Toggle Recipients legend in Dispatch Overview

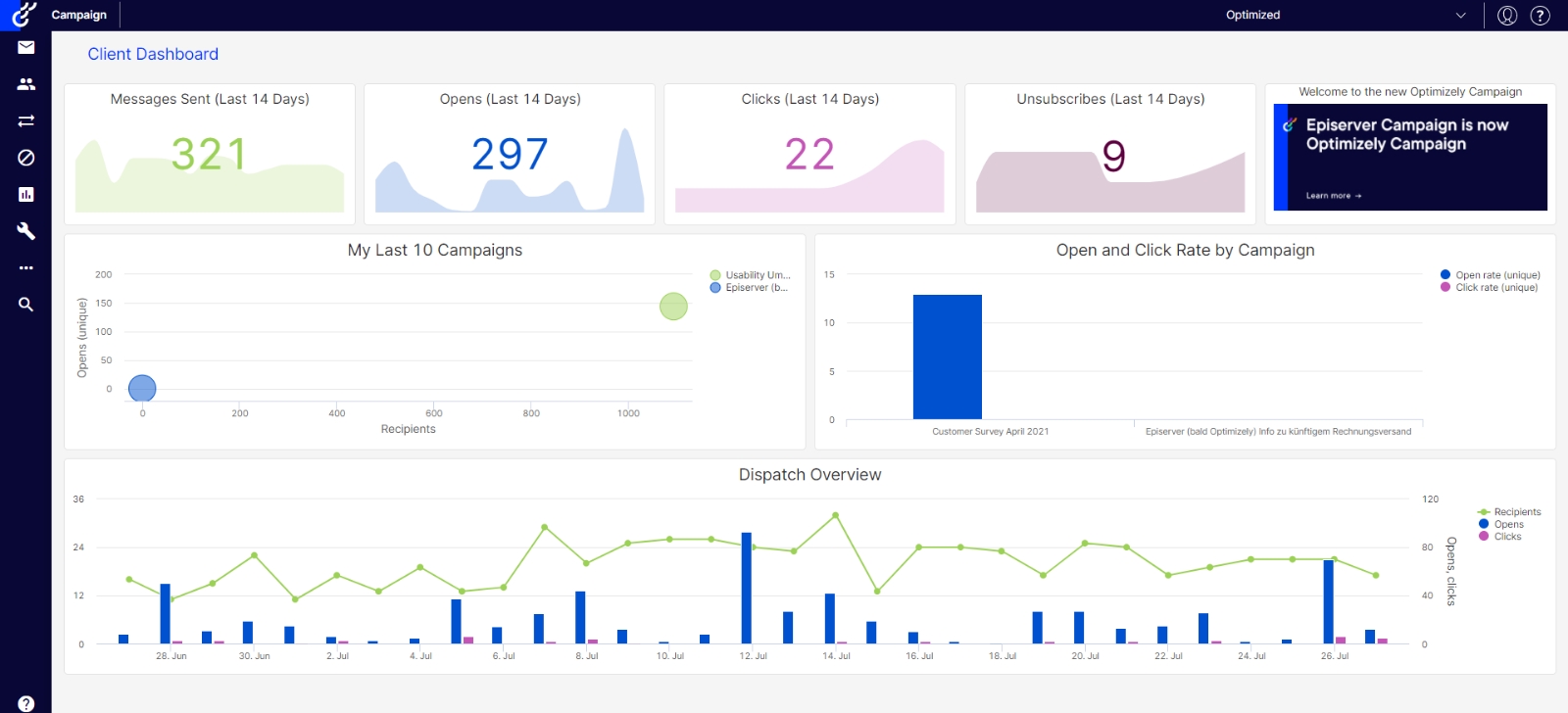coord(1509,512)
